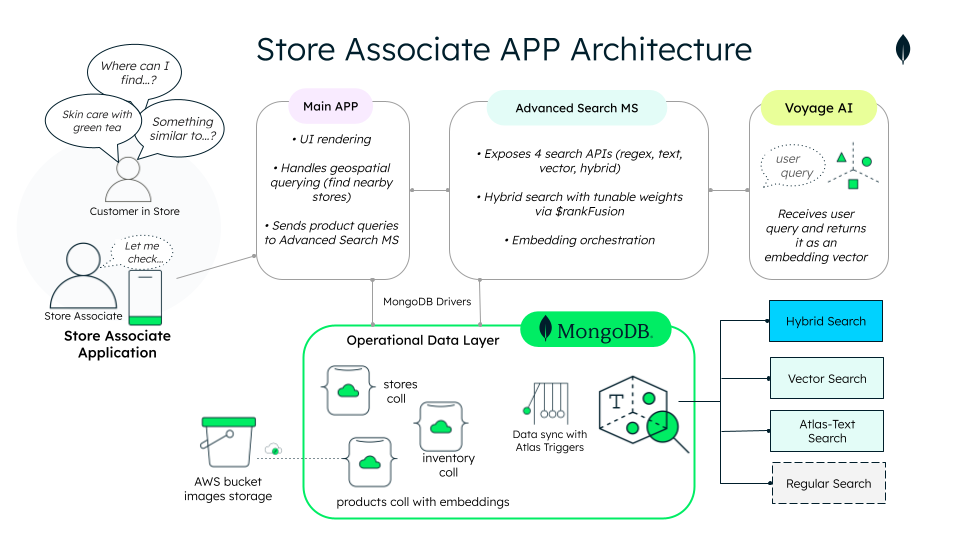Image resolution: width=960 pixels, height=540 pixels.
Task: Click the 'Something similar to...?' speech bubble
Action: (x=182, y=129)
